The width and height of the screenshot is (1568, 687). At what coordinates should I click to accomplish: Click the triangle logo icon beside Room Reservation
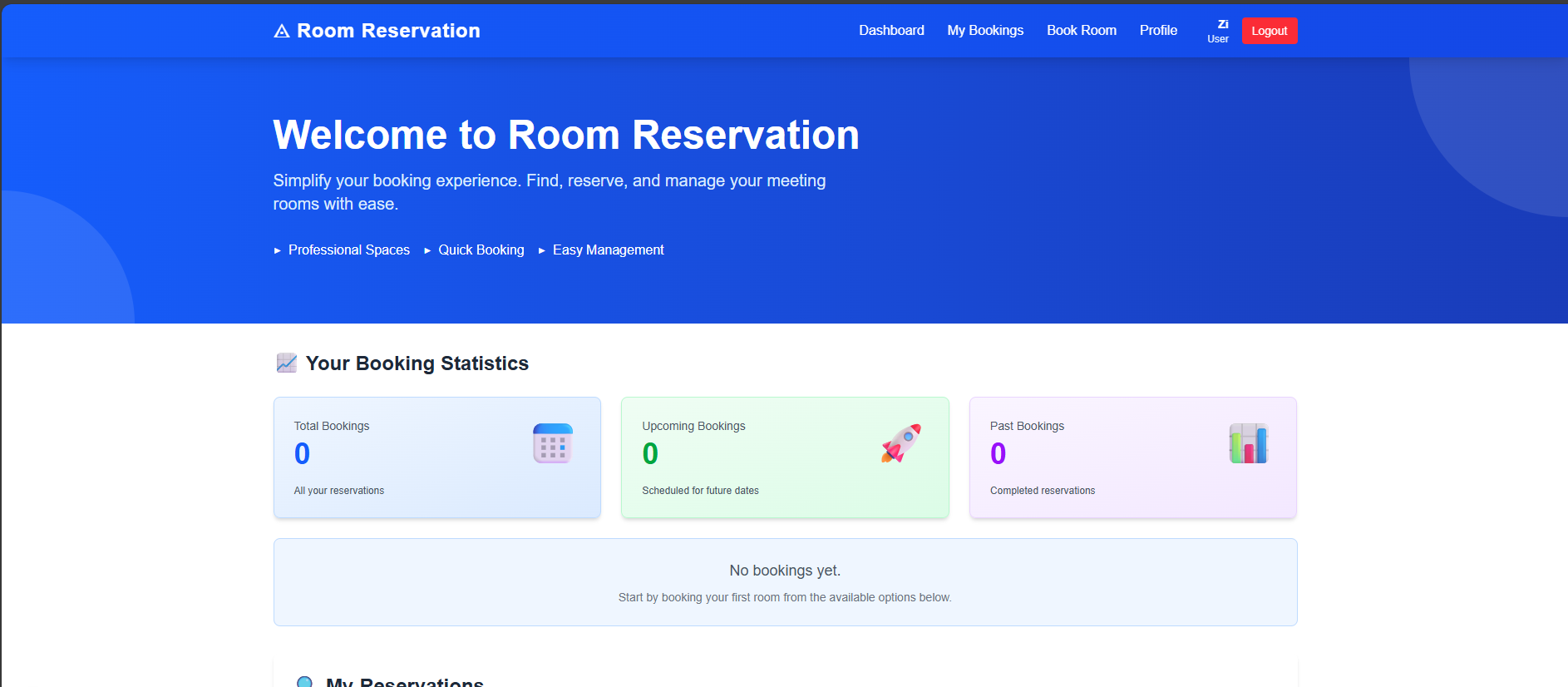[x=282, y=32]
